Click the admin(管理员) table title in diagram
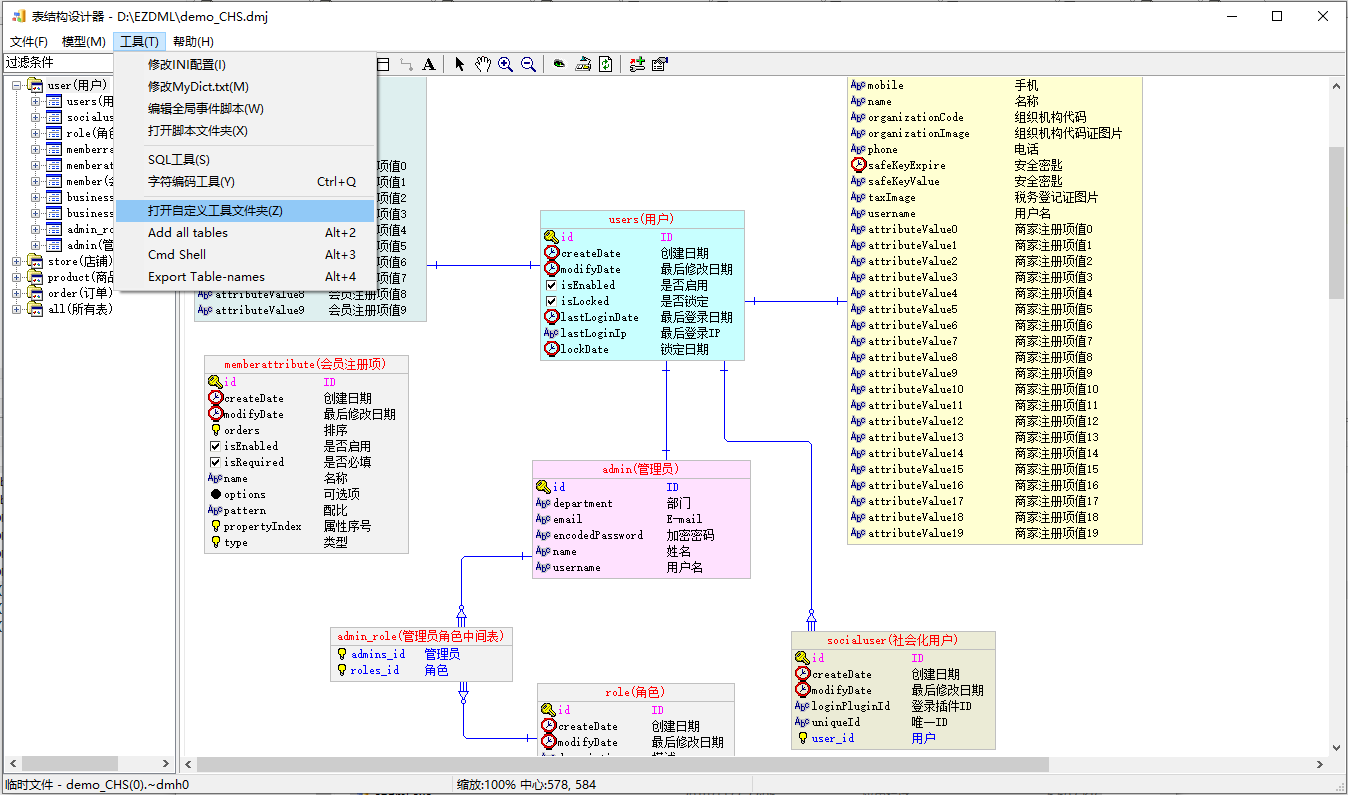This screenshot has height=795, width=1348. tap(640, 469)
